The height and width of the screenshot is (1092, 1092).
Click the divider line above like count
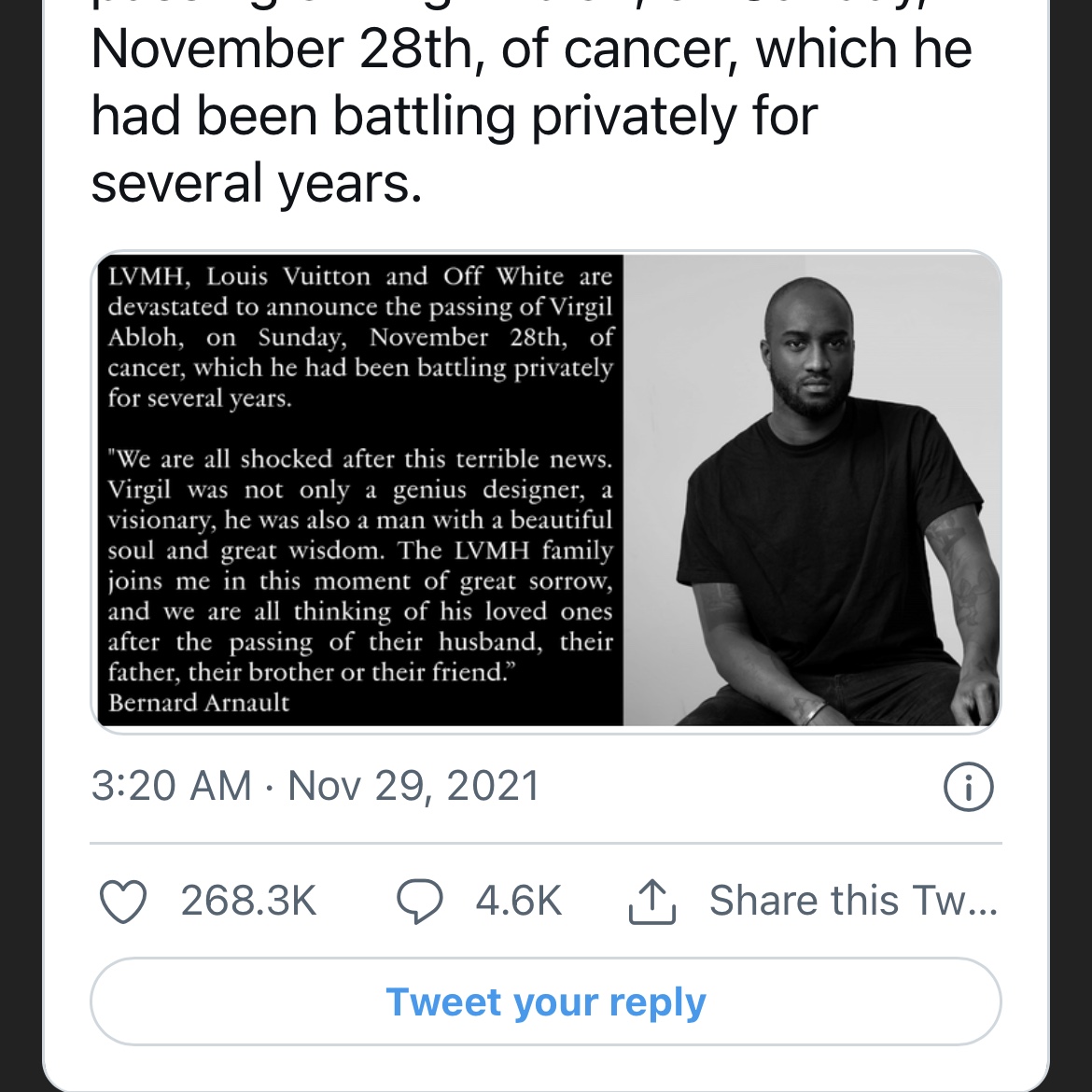coord(546,843)
